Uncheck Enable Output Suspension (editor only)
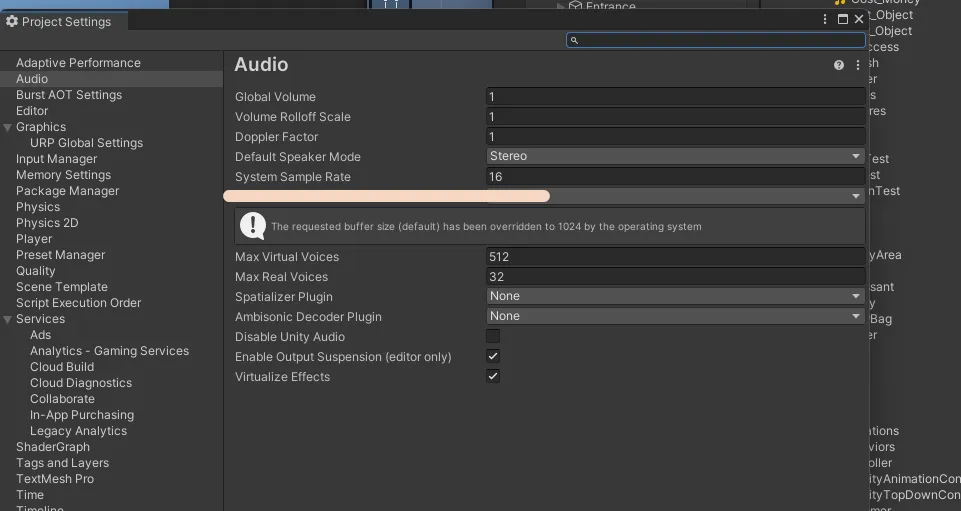Image resolution: width=961 pixels, height=511 pixels. click(x=493, y=356)
